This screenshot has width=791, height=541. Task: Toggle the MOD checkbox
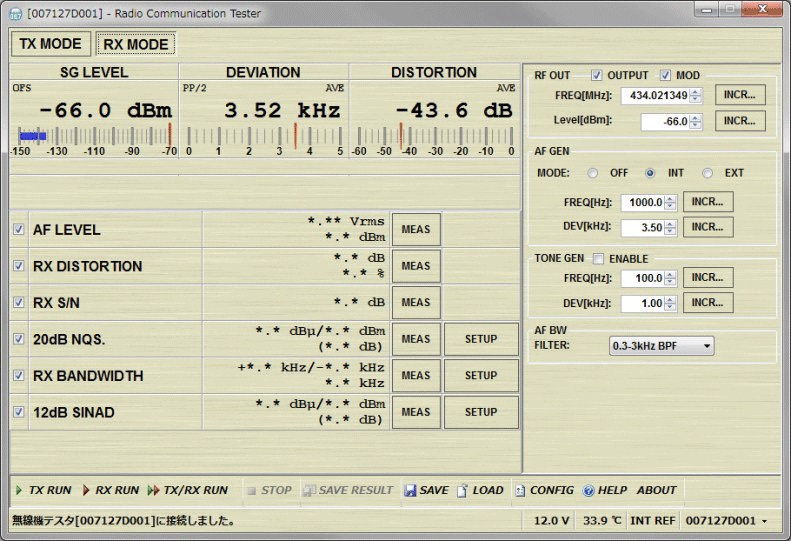[665, 76]
